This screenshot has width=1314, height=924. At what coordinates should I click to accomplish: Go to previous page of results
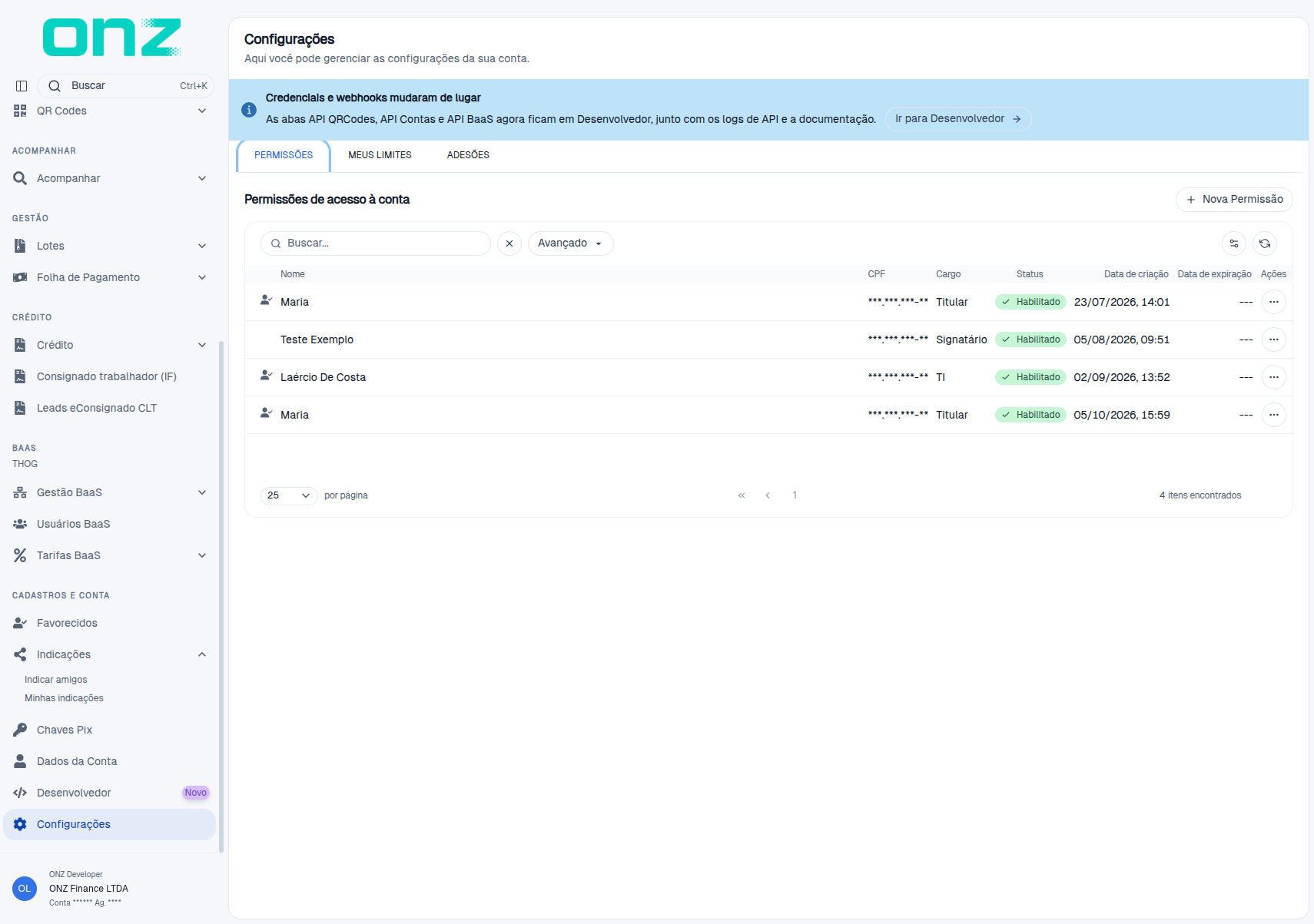click(x=768, y=495)
